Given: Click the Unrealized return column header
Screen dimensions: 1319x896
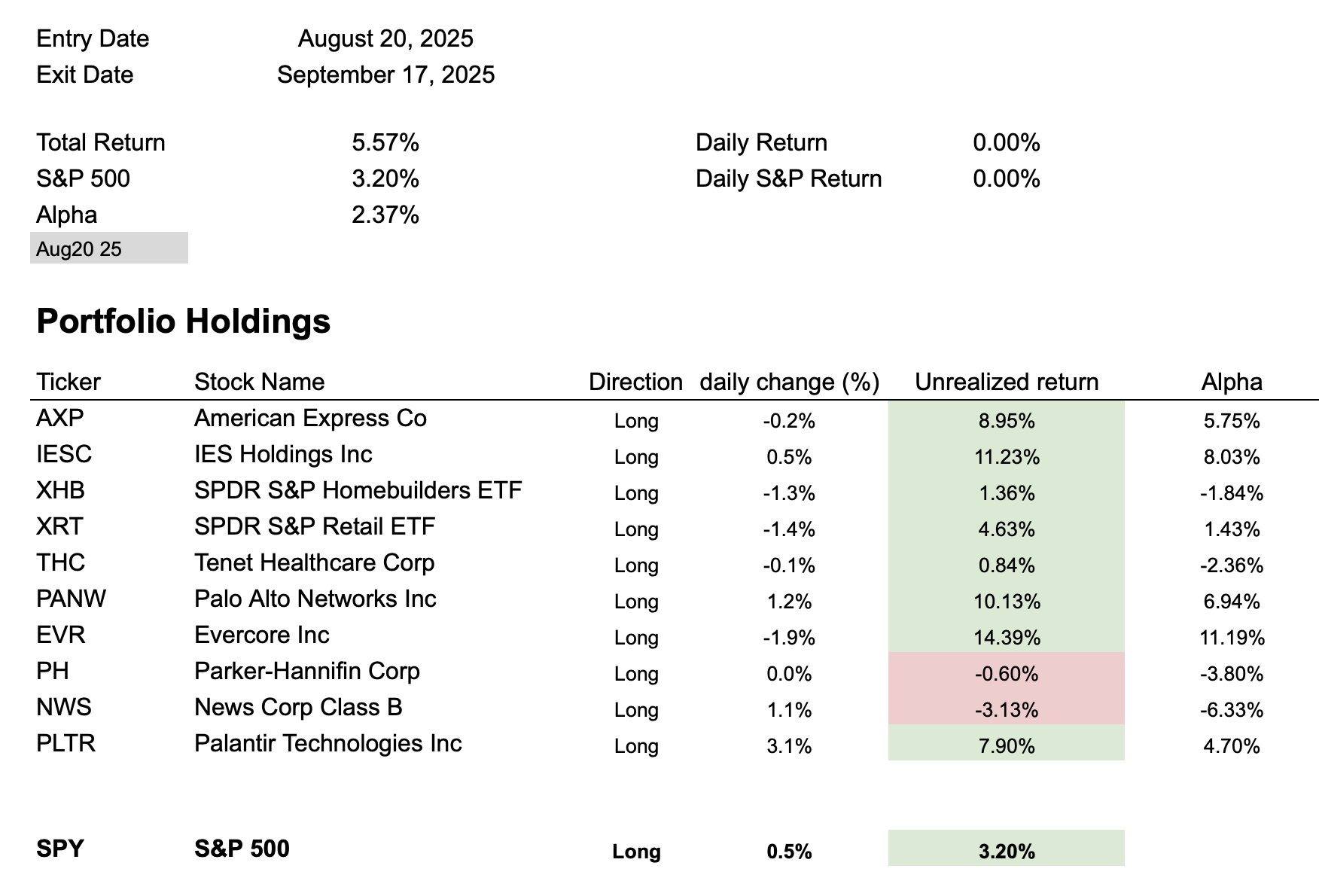Looking at the screenshot, I should pos(1006,382).
